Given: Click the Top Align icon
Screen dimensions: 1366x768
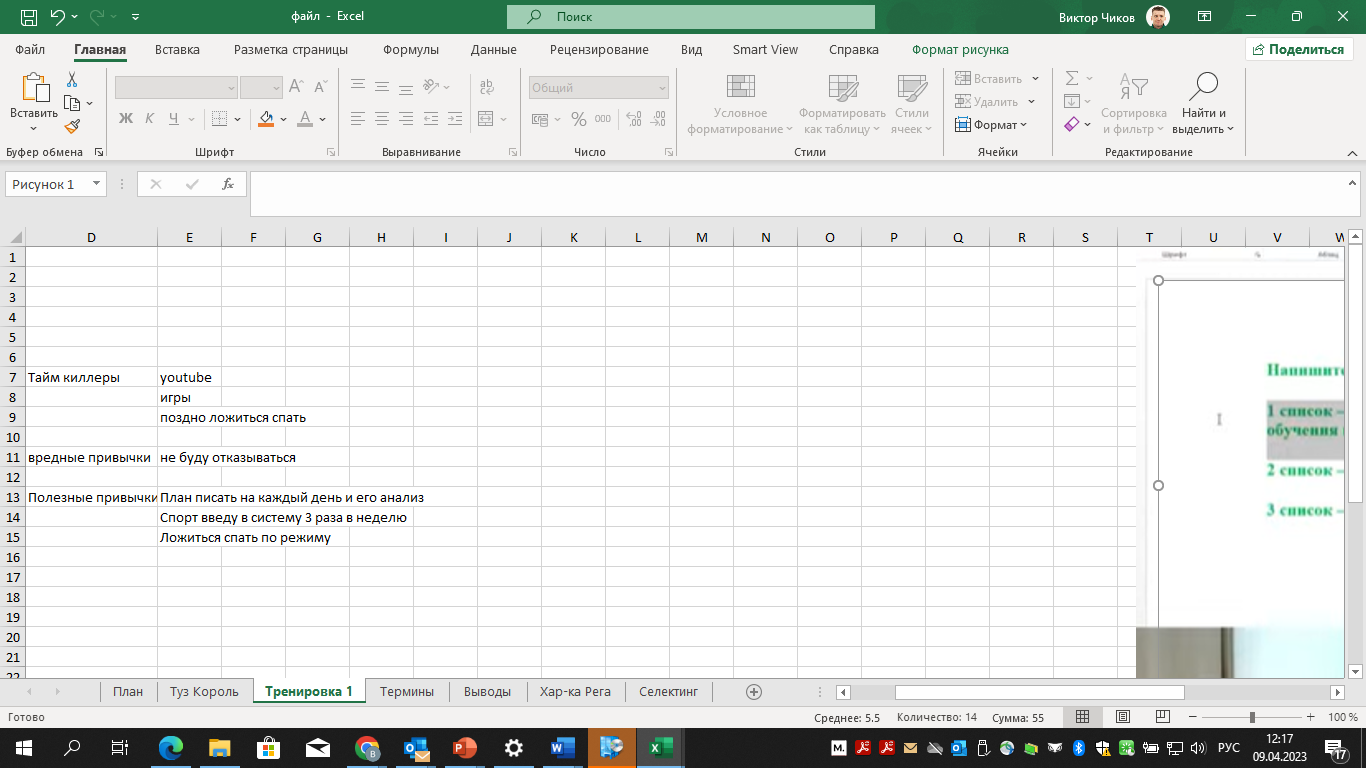Looking at the screenshot, I should coord(358,87).
